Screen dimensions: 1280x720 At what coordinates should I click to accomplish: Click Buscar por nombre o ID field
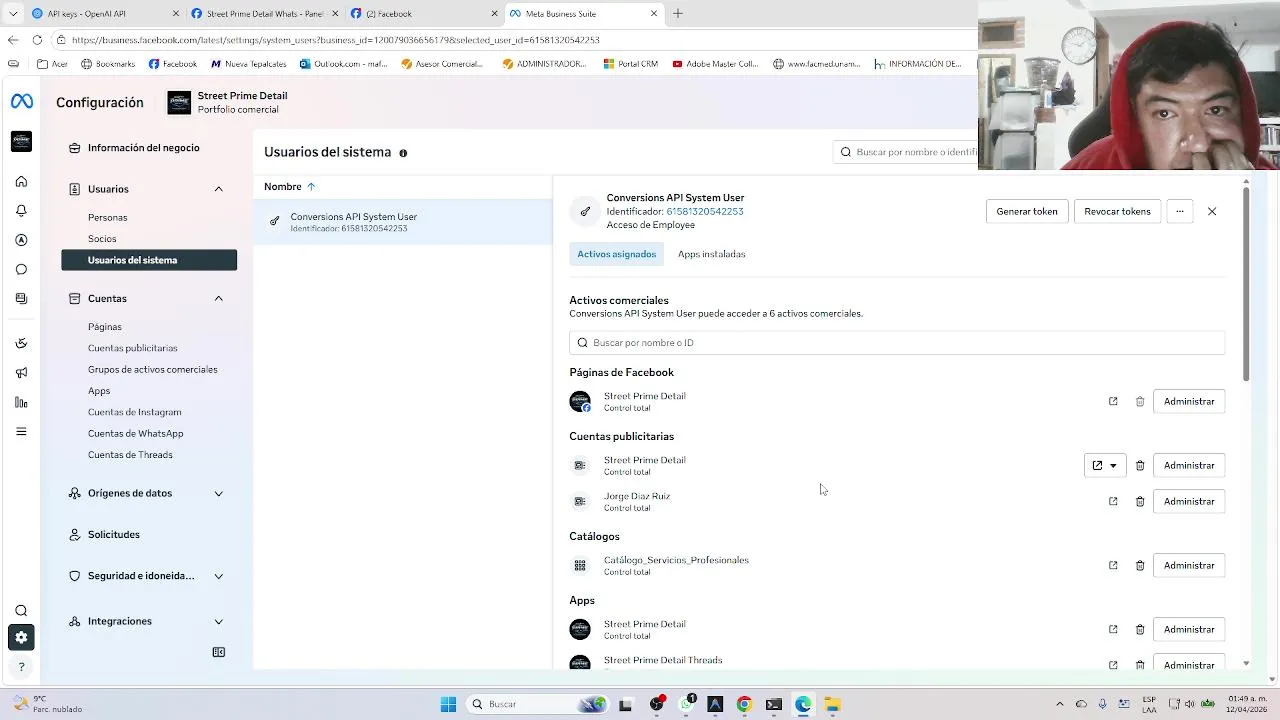(x=897, y=342)
